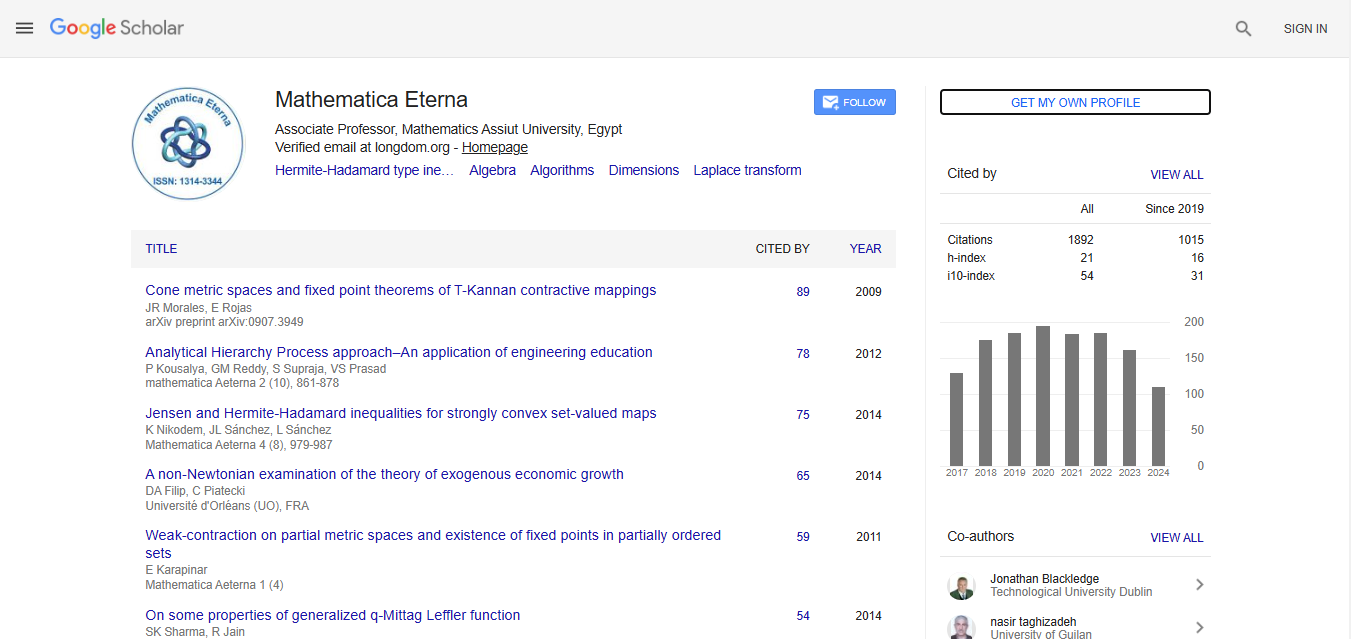Click nasir taghizadeh's avatar photo
Screen dimensions: 1351x639
click(961, 627)
